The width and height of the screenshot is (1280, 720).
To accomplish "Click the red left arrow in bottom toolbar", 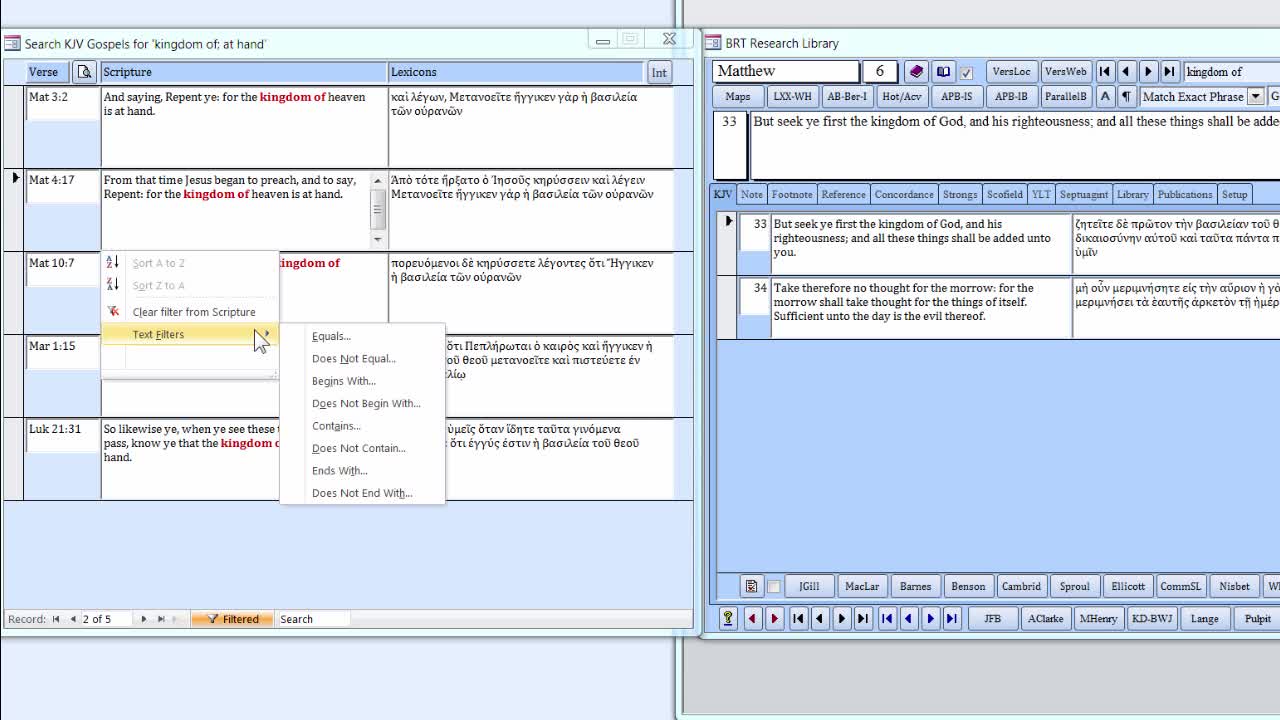I will [x=752, y=619].
